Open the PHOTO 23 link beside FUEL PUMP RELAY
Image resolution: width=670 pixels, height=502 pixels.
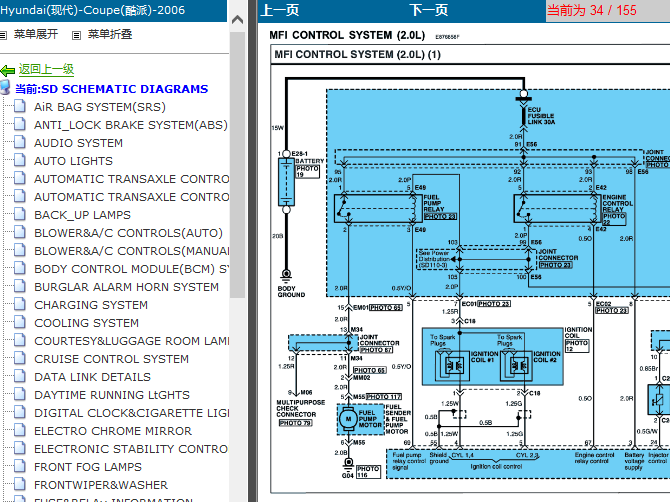[x=440, y=216]
